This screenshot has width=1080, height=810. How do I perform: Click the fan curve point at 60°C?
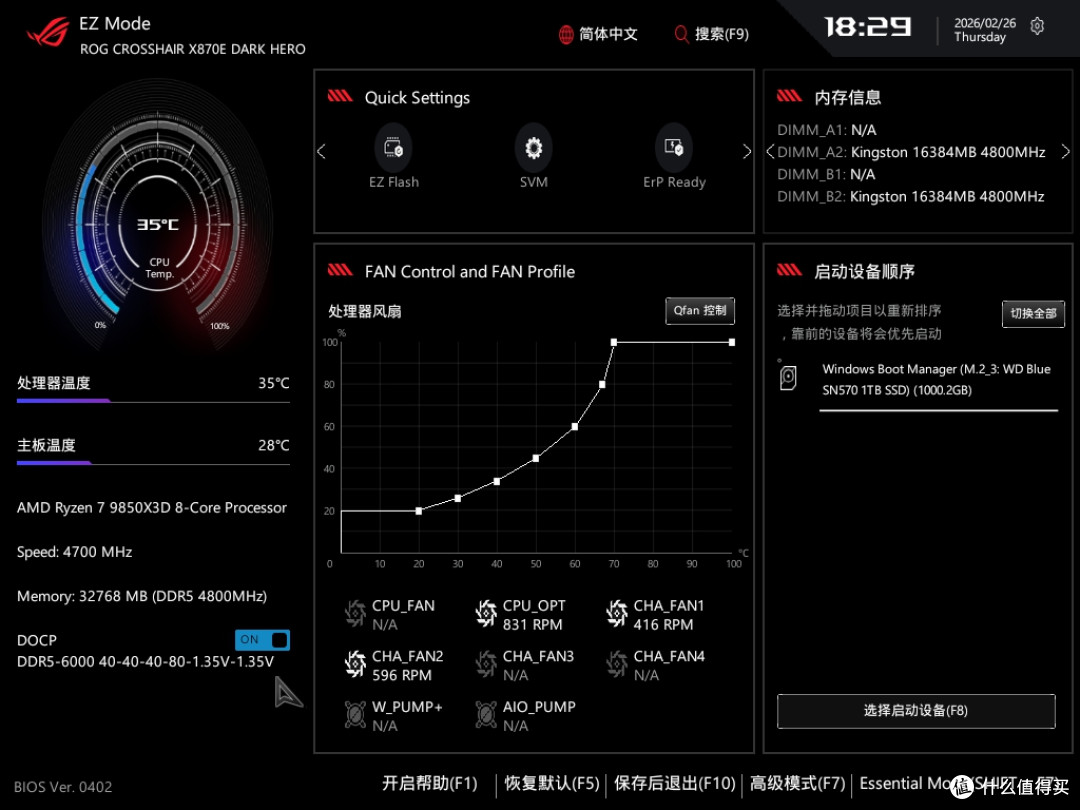[x=574, y=426]
